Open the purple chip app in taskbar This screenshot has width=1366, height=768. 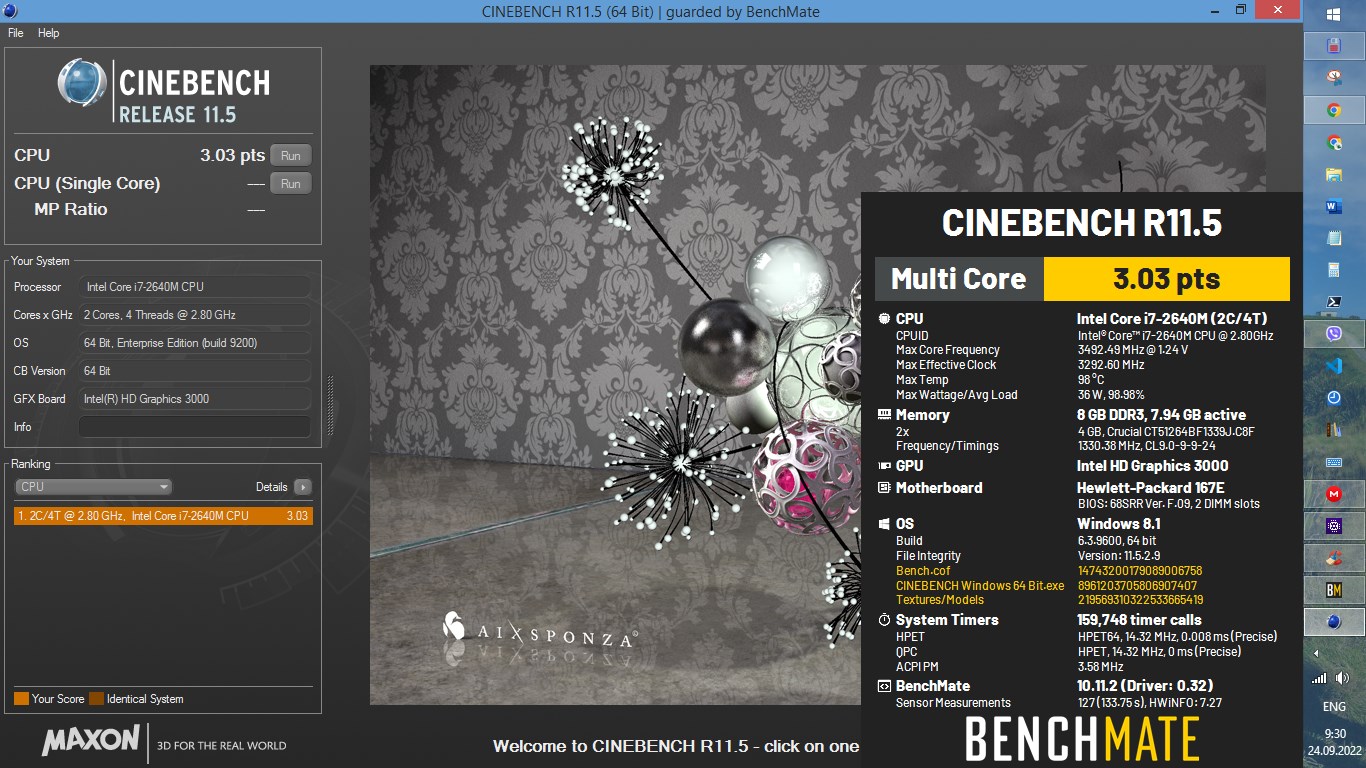(1333, 526)
